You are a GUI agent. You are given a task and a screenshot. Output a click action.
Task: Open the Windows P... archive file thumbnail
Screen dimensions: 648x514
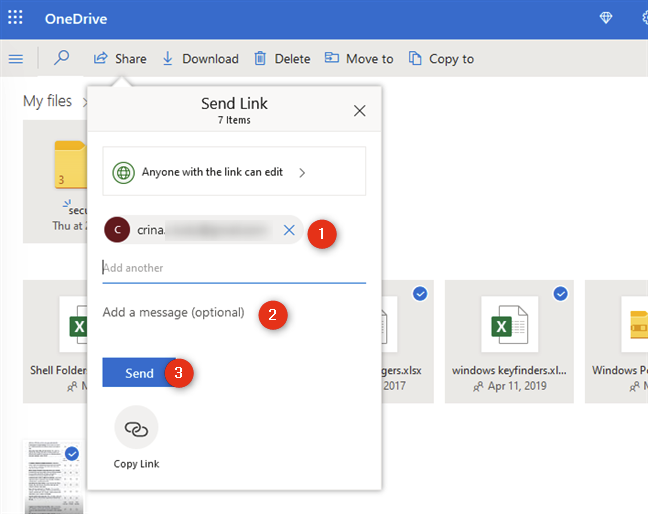tap(634, 324)
